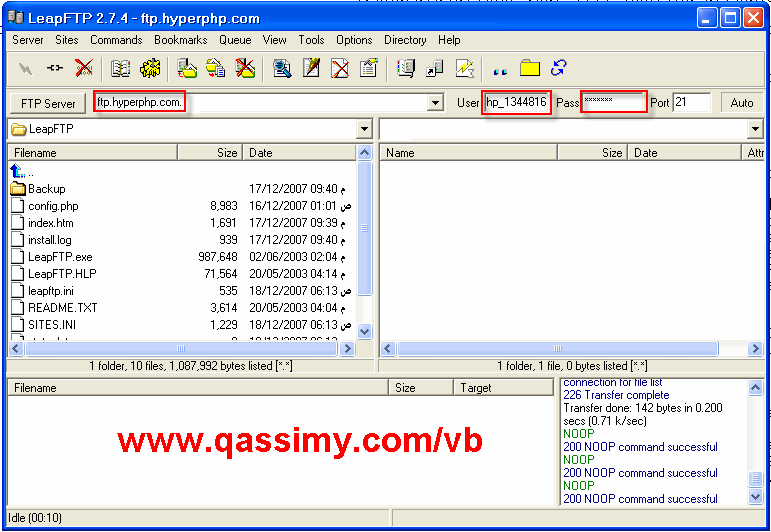
Task: Click the colored list pages toolbar icon
Action: point(406,68)
